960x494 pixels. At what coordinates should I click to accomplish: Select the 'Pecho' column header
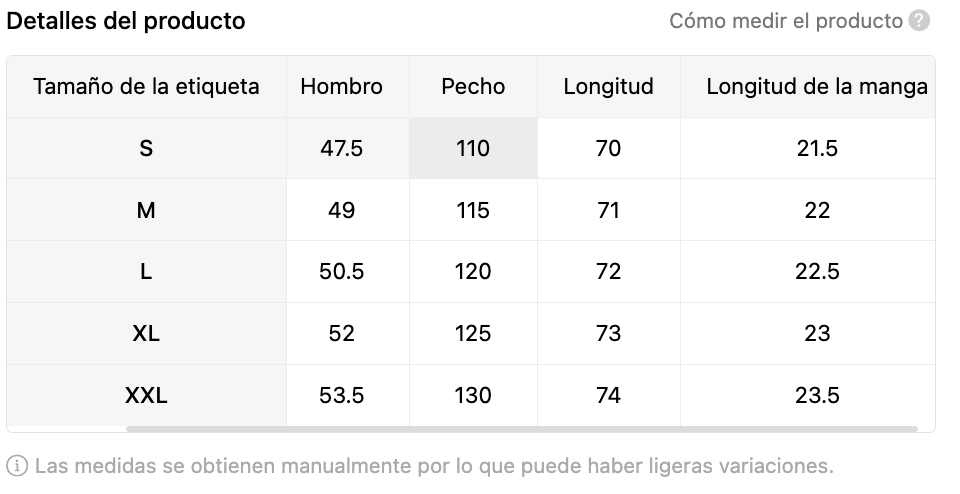click(x=473, y=86)
